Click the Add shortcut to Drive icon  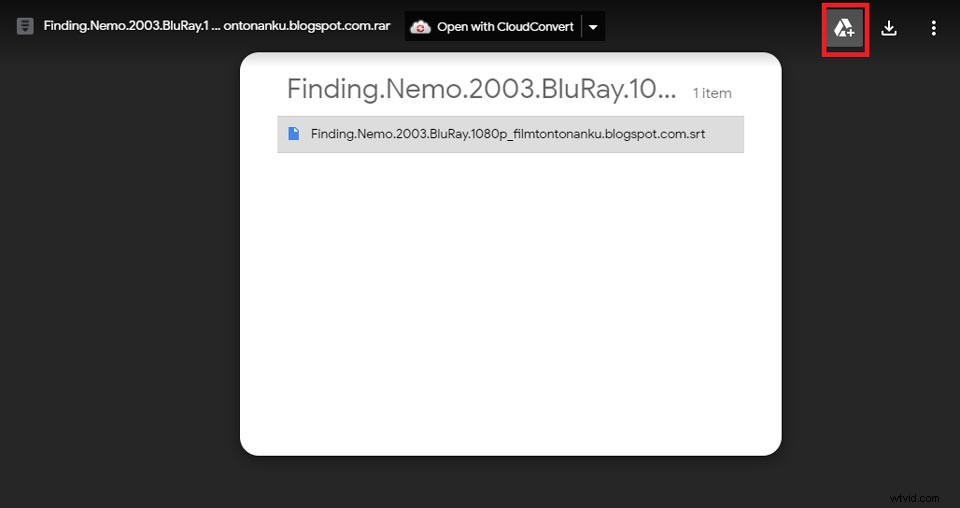844,28
